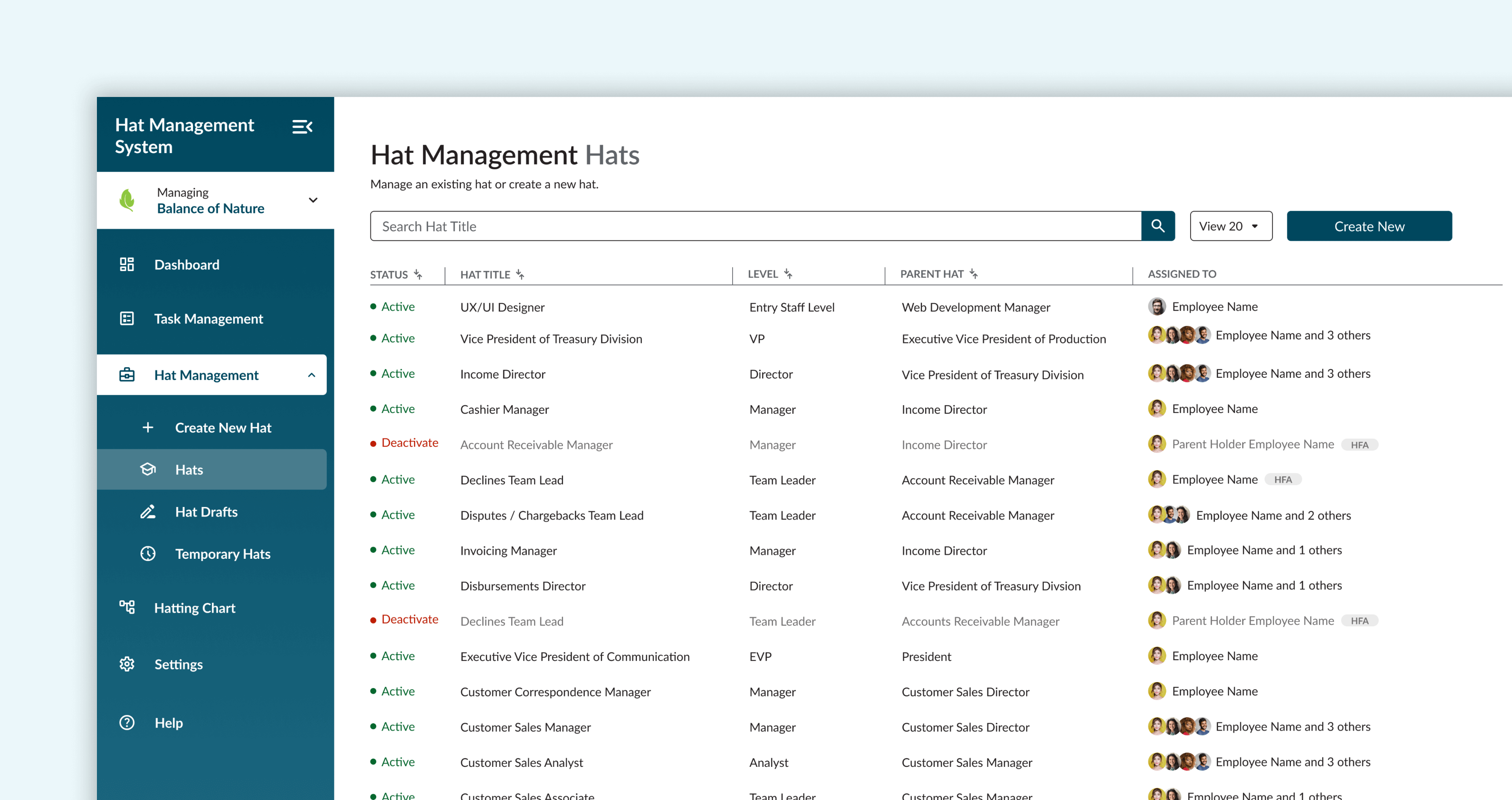Open the Hat Drafts submenu item
The width and height of the screenshot is (1512, 800).
click(206, 512)
